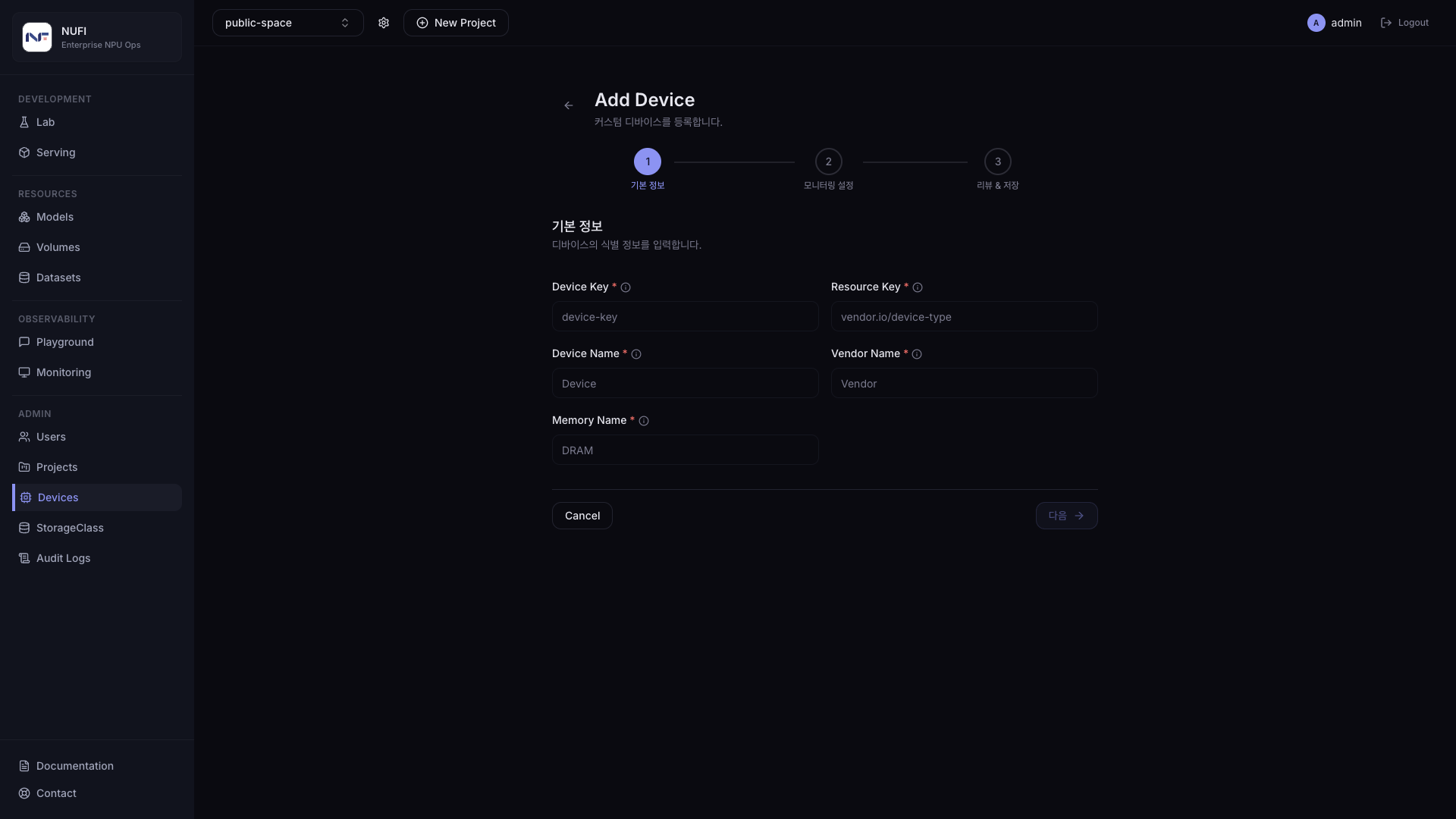Image resolution: width=1456 pixels, height=819 pixels.
Task: Focus the Device Key input field
Action: [x=686, y=316]
